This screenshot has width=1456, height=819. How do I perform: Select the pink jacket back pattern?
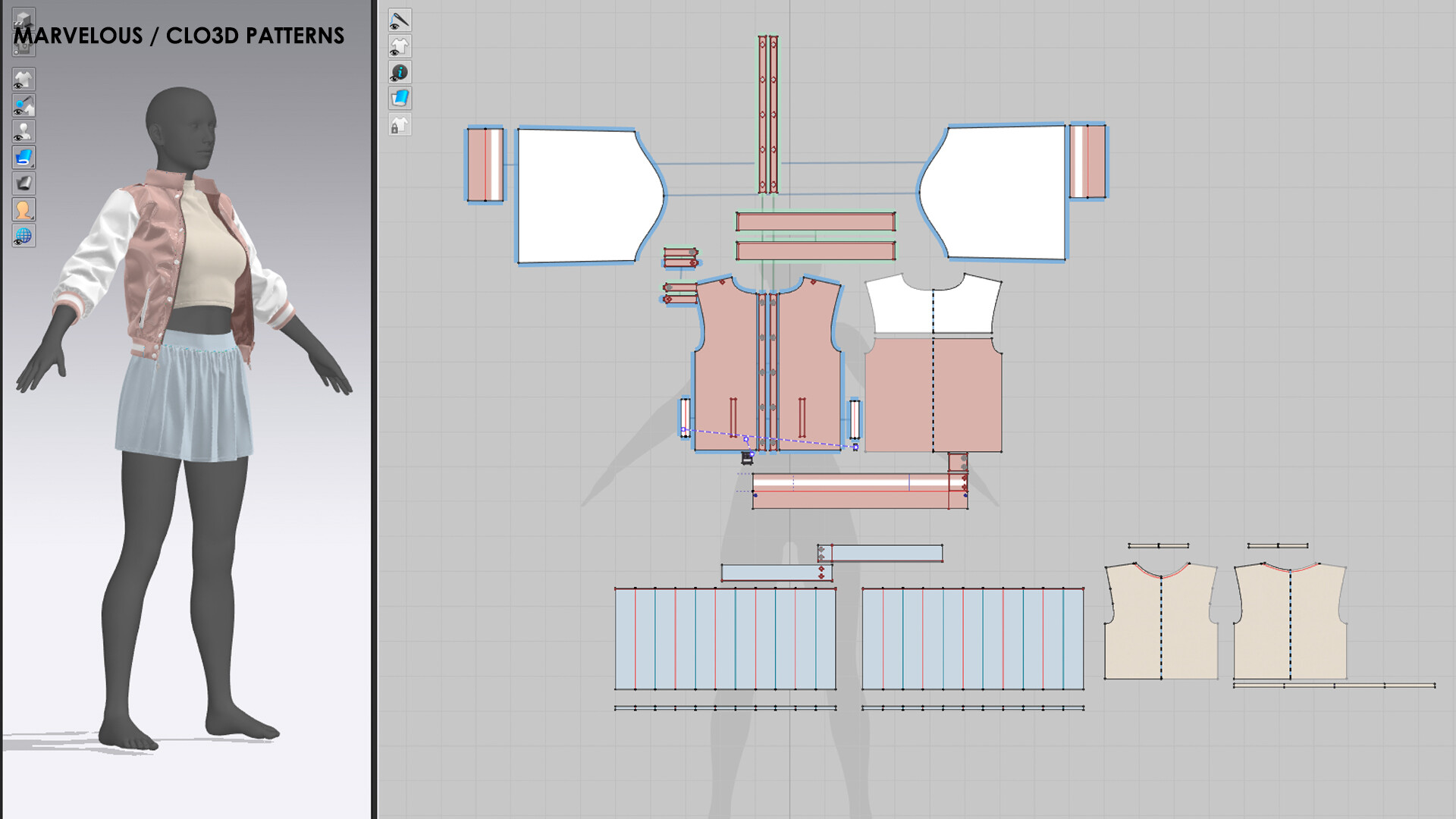coord(933,394)
